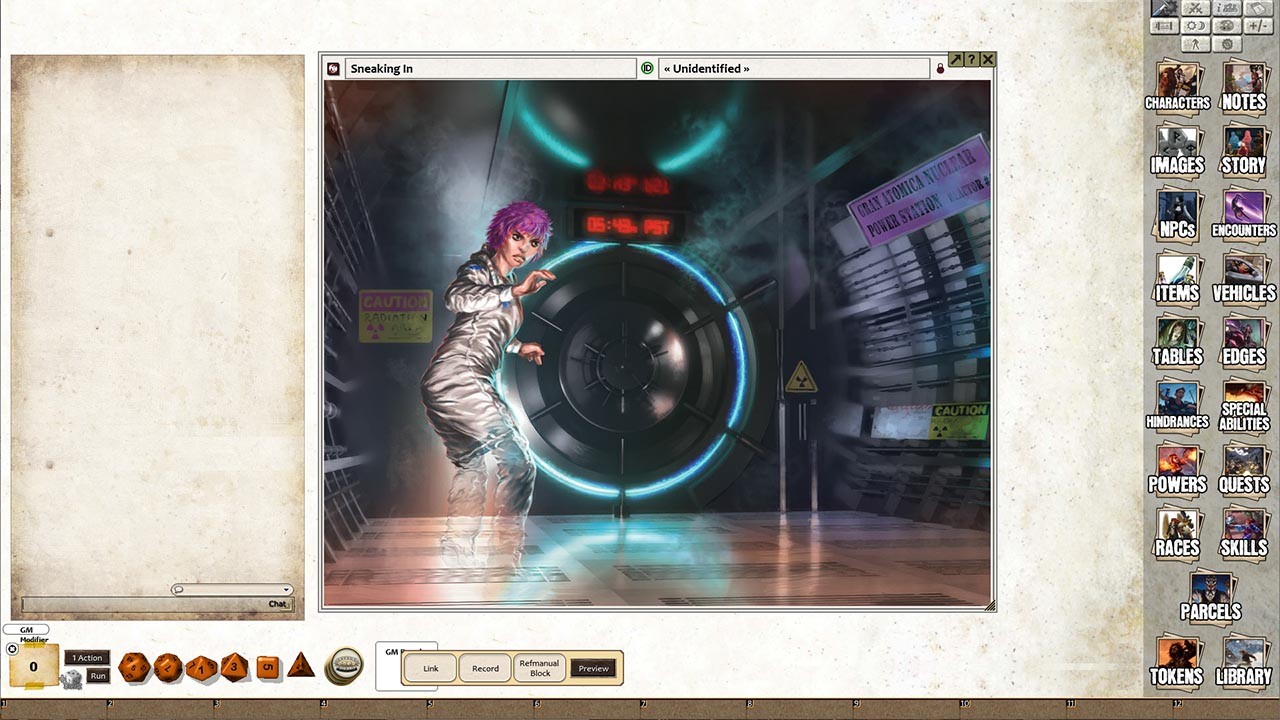Open the color palette icon
This screenshot has width=1280, height=720.
click(x=1228, y=26)
